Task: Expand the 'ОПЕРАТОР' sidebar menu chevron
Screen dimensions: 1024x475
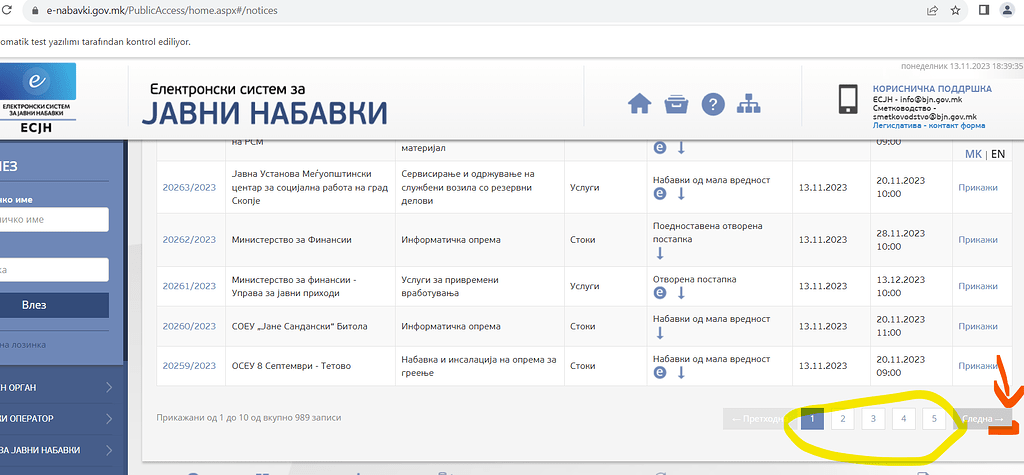Action: [x=108, y=419]
